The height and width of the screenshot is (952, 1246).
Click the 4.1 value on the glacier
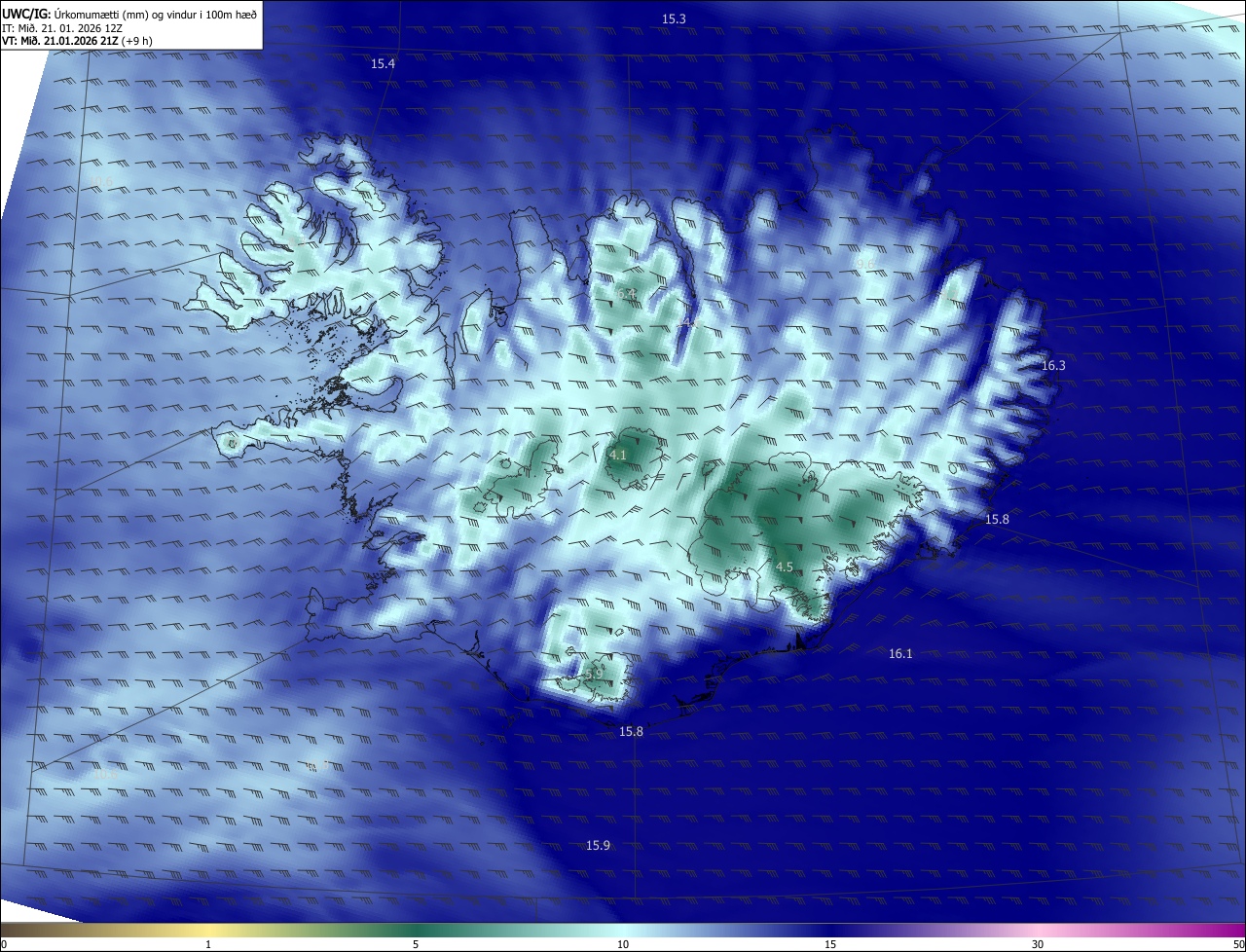[x=618, y=455]
